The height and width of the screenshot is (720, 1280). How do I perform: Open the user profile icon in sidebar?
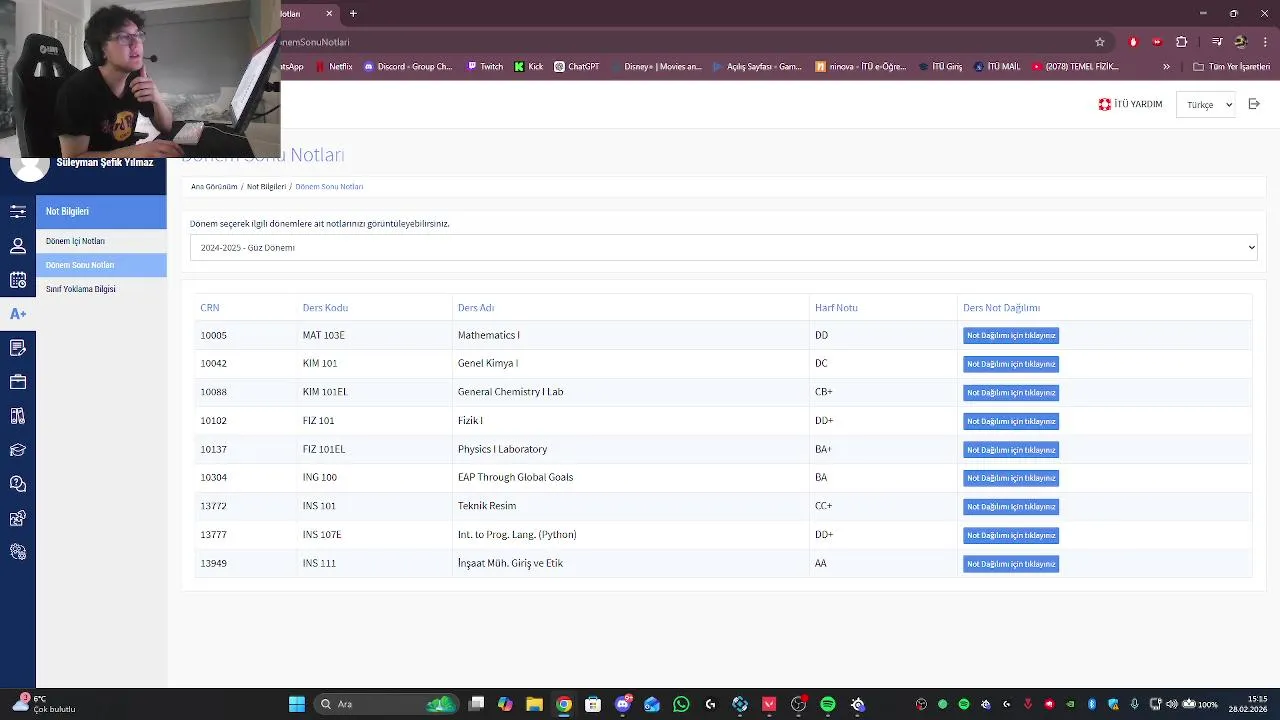click(18, 245)
